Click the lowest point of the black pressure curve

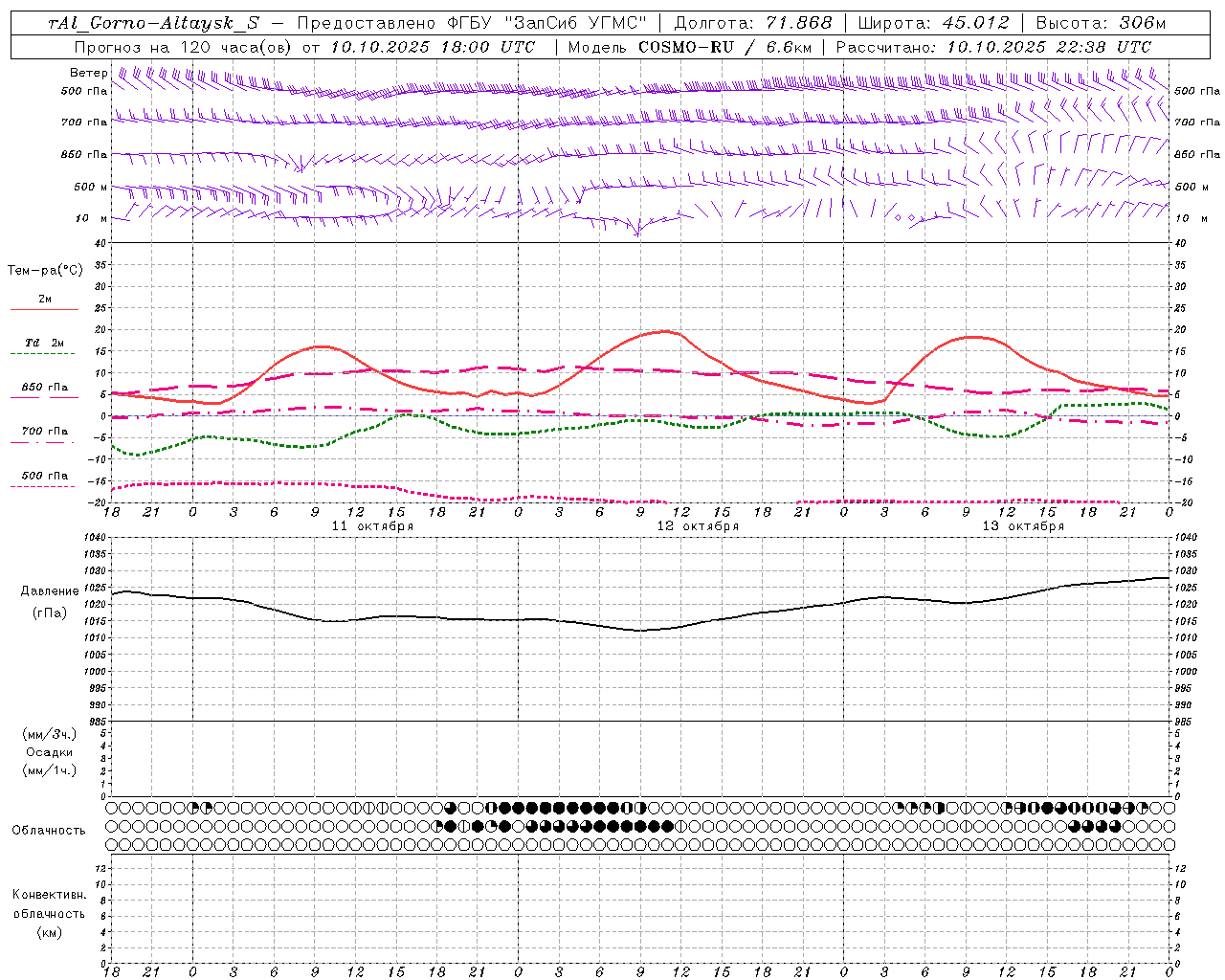click(x=639, y=630)
